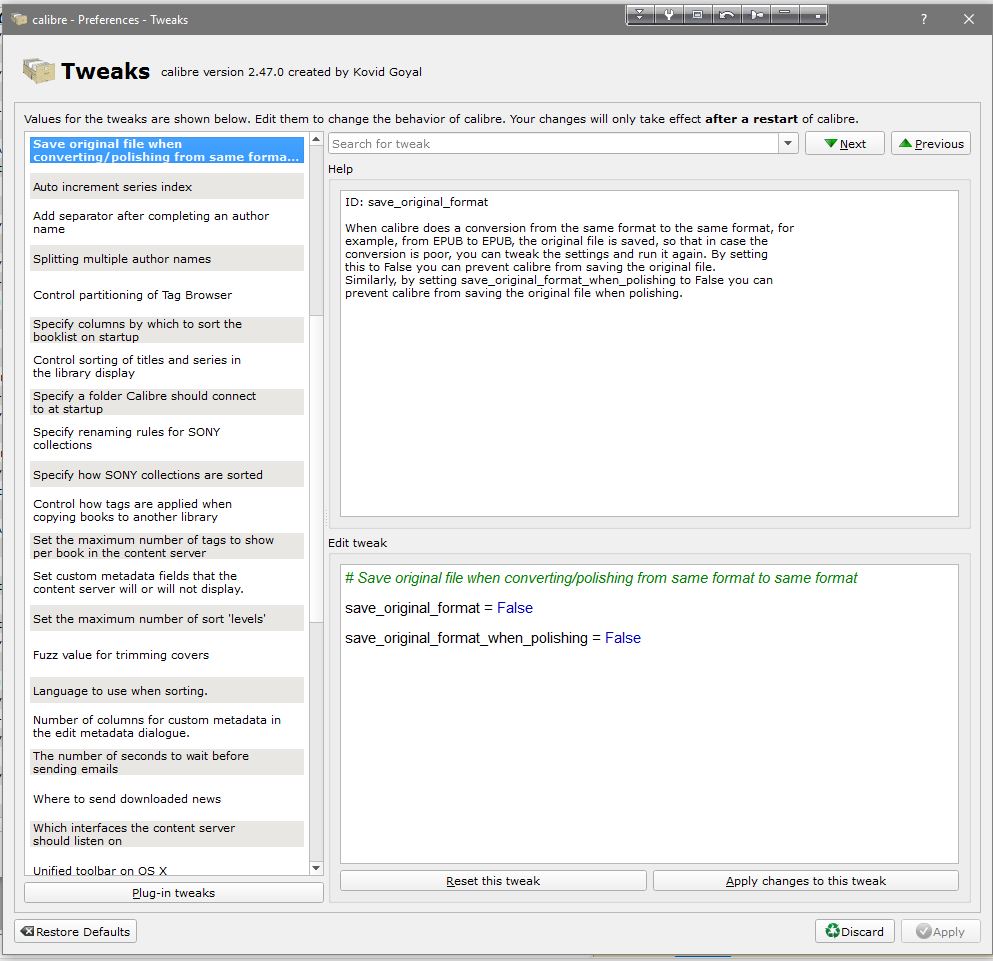
Task: Select 'Control how tags are applied when copying'
Action: pos(167,510)
